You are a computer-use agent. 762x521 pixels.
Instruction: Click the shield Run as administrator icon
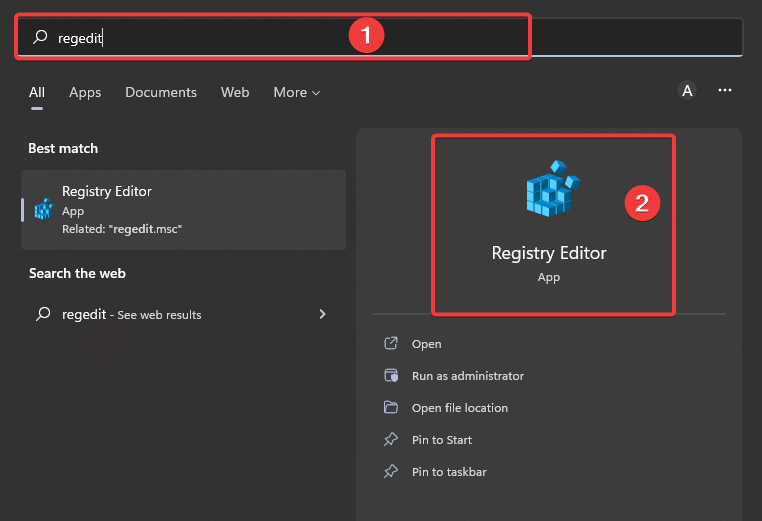[391, 376]
